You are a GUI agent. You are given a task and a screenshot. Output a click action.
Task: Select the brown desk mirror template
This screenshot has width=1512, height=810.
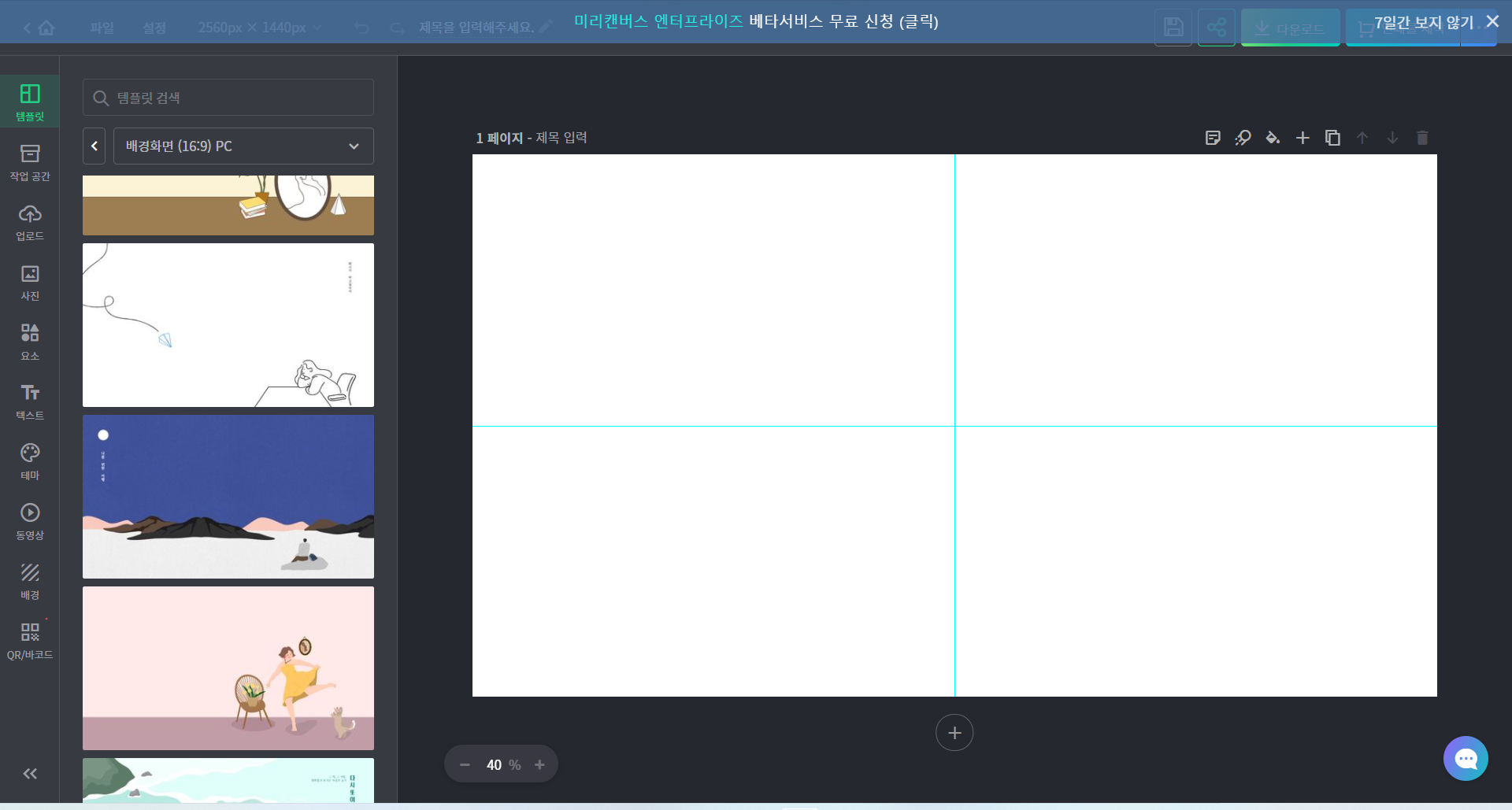pos(228,205)
